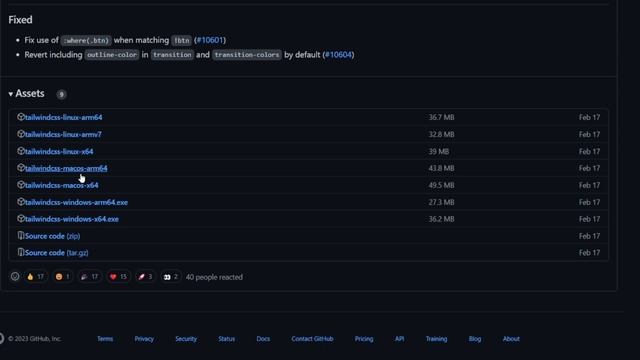Image resolution: width=640 pixels, height=360 pixels.
Task: Open About footer link
Action: pos(511,339)
